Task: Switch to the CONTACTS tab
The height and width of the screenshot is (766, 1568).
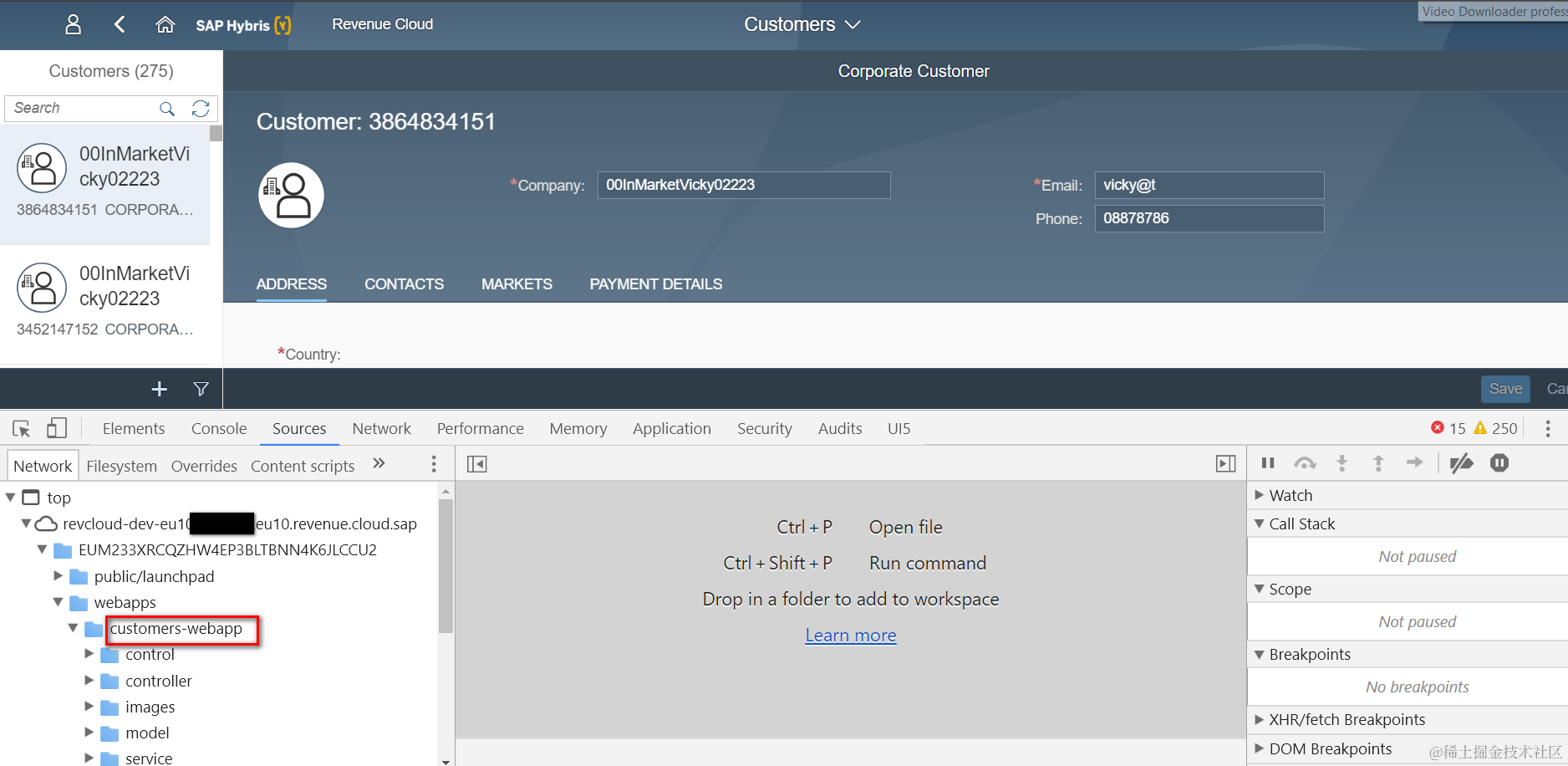Action: [x=404, y=284]
